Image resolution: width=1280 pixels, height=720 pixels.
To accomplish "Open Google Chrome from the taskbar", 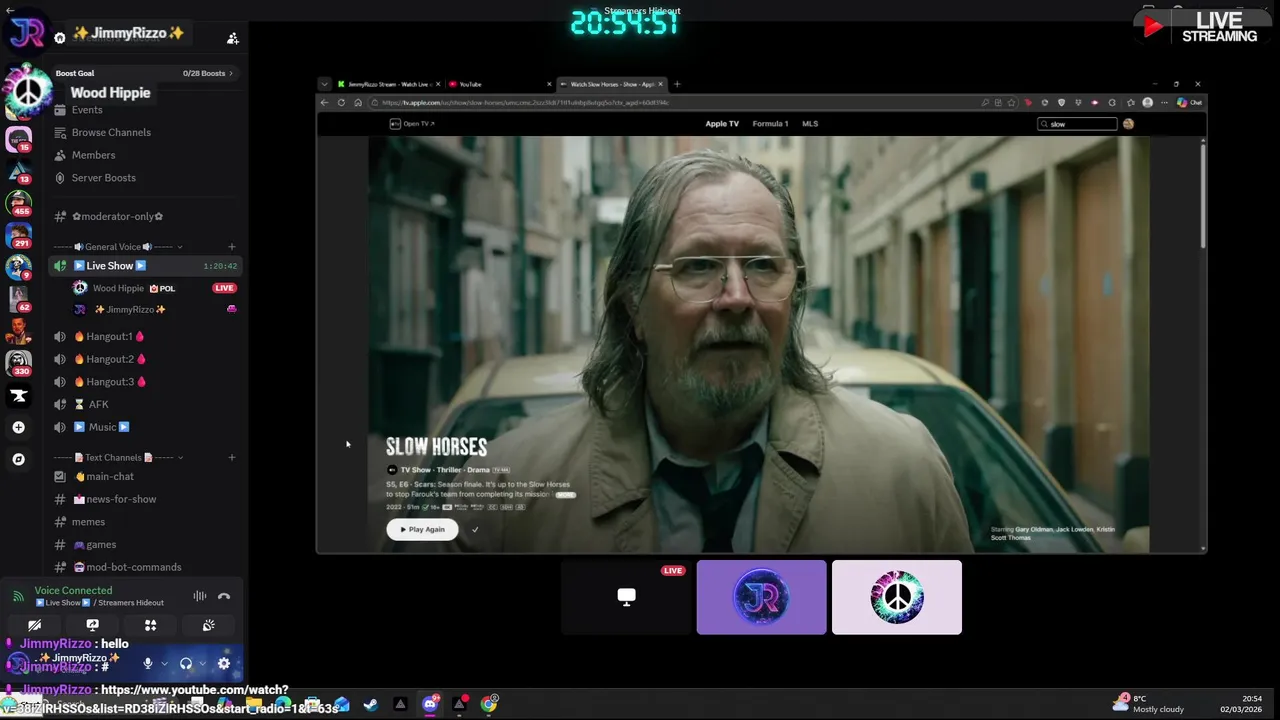I will [488, 704].
